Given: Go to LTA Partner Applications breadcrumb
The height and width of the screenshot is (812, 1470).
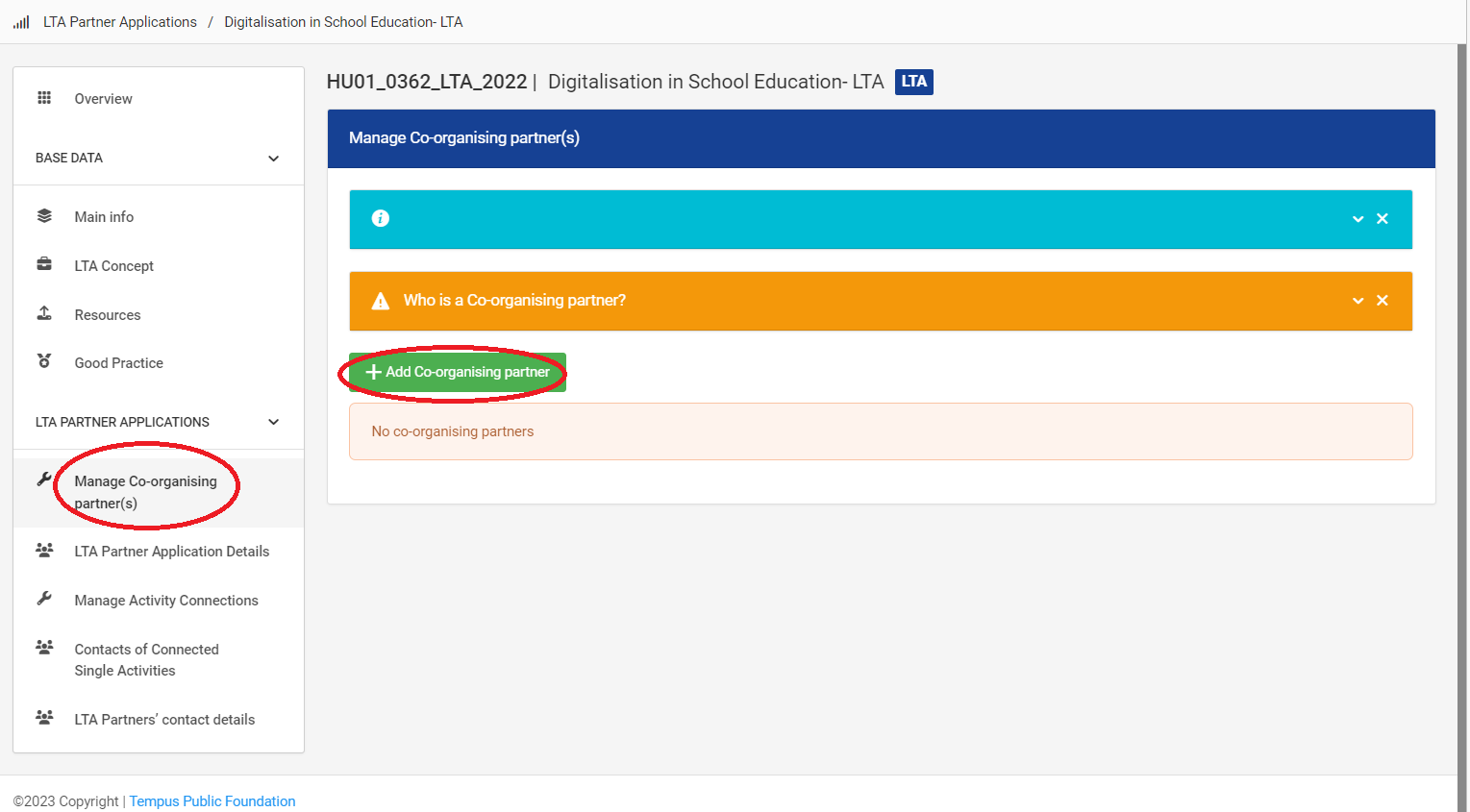Looking at the screenshot, I should [x=120, y=22].
